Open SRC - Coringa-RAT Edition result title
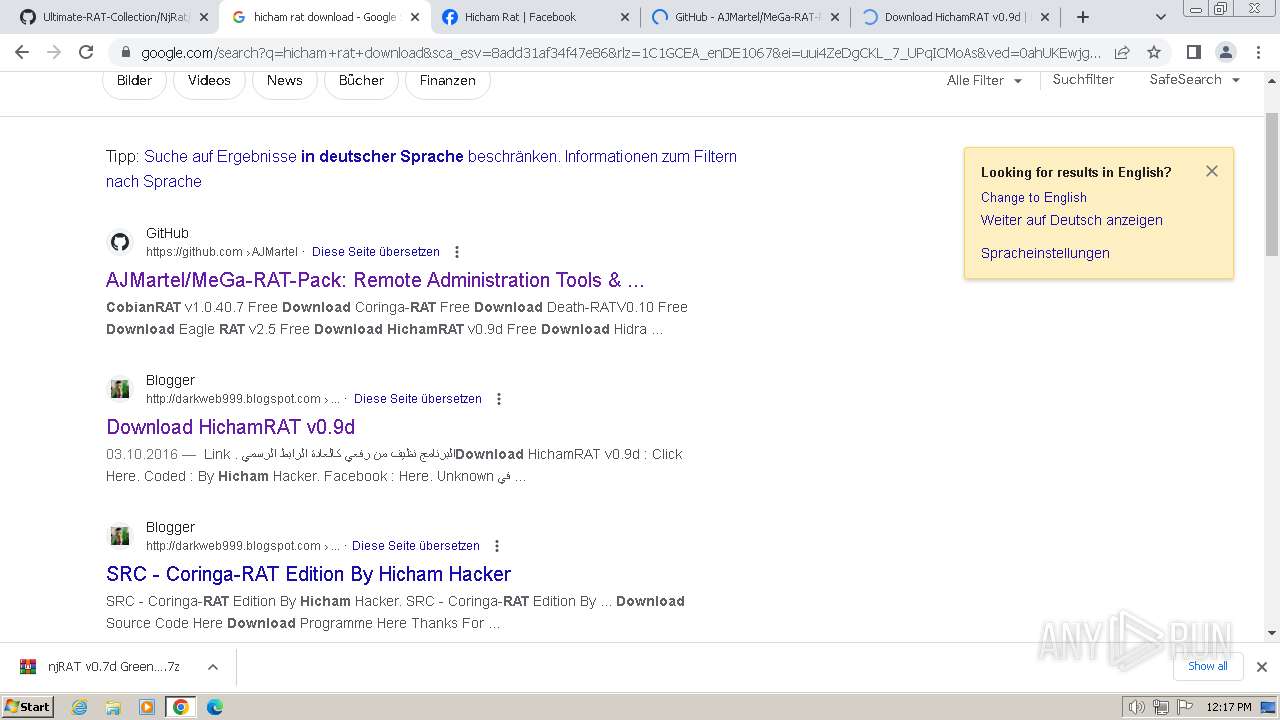Screen dimensions: 1280x720 coord(308,574)
